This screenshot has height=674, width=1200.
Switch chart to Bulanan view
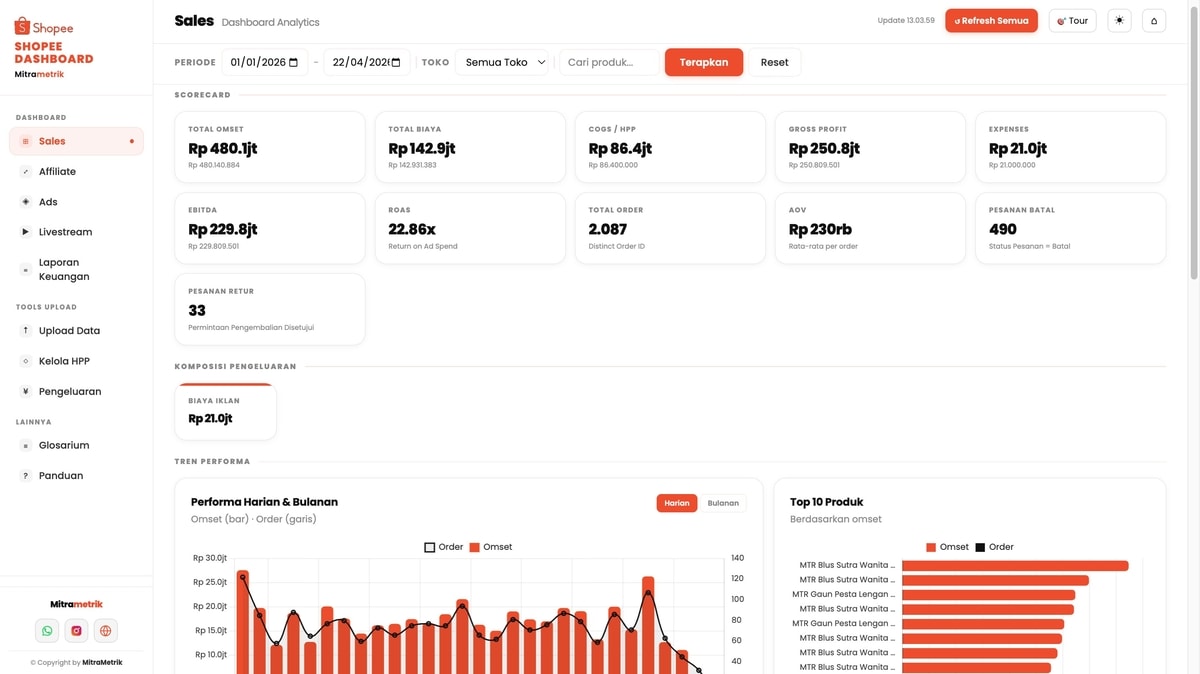[722, 503]
